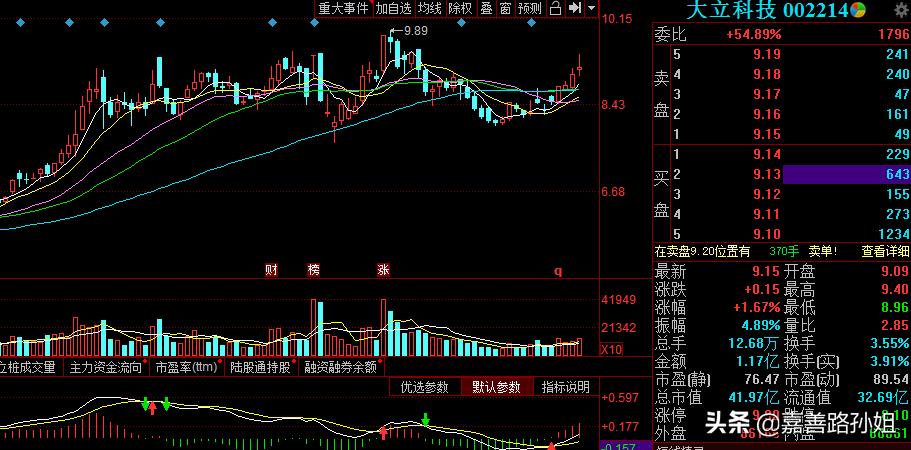Viewport: 911px width, 450px height.
Task: Click the 财 event marker under the chart
Action: [x=271, y=270]
